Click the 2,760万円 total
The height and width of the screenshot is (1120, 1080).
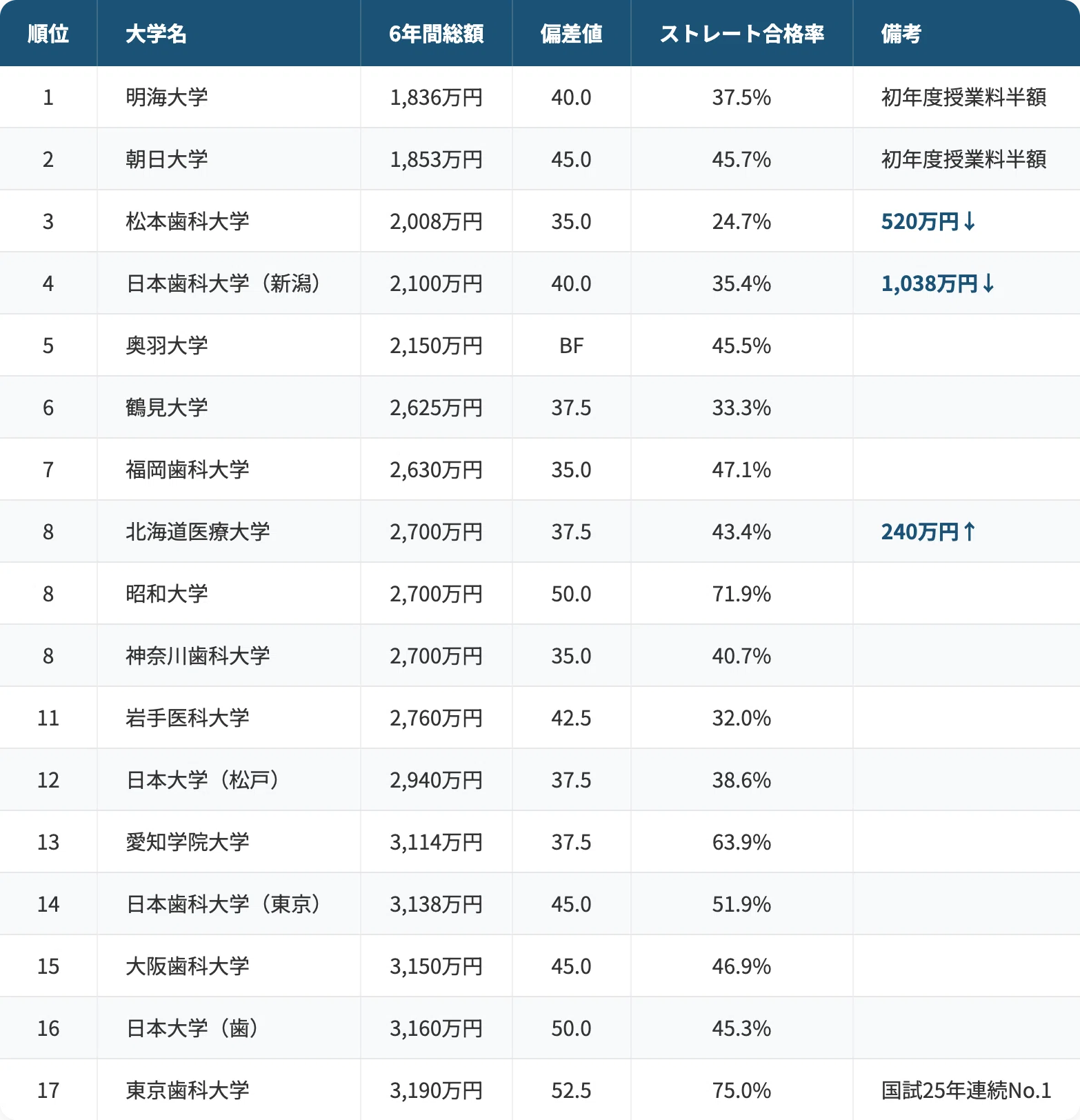click(x=437, y=718)
